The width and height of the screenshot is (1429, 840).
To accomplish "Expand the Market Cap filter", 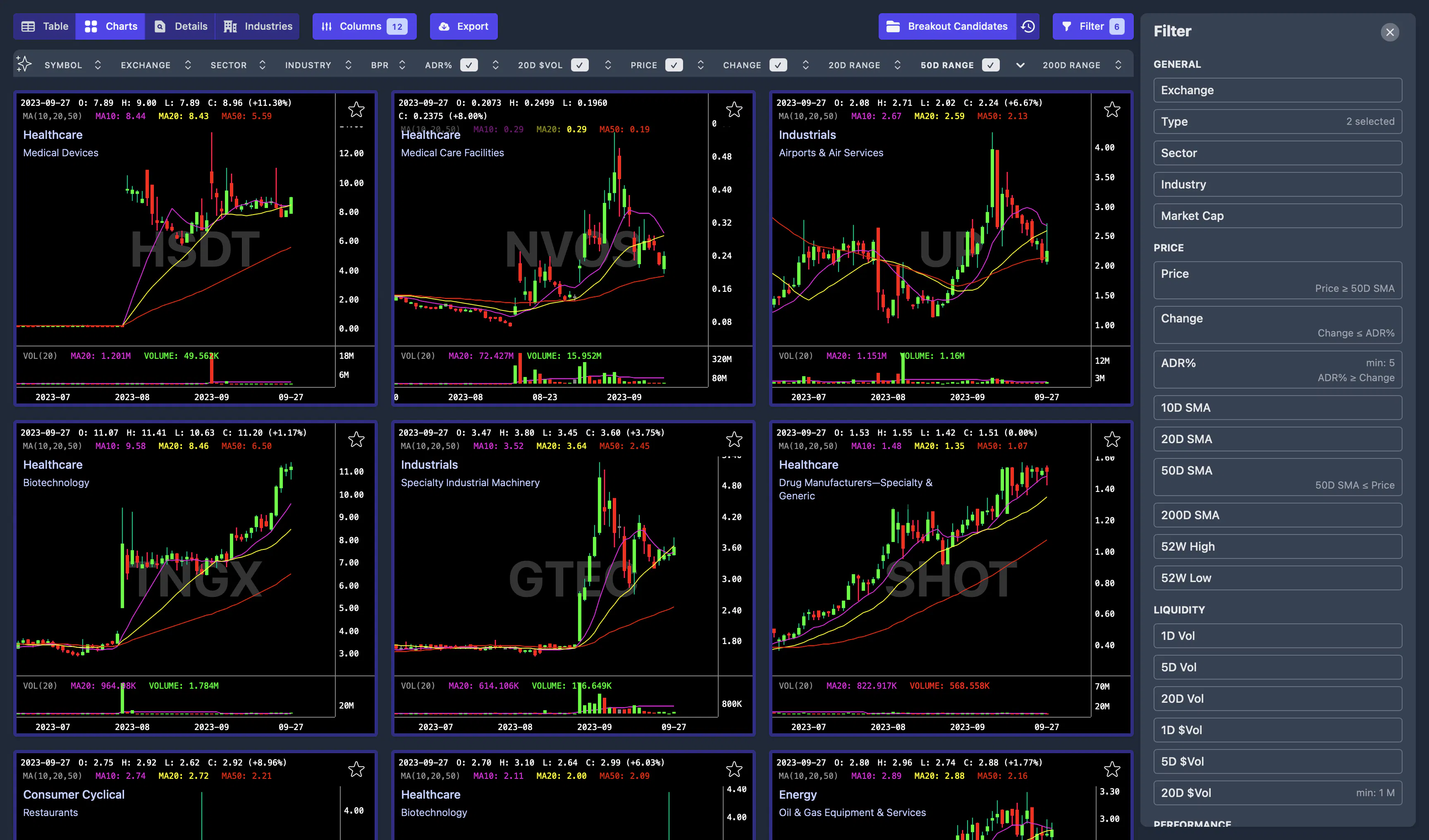I will coord(1278,216).
